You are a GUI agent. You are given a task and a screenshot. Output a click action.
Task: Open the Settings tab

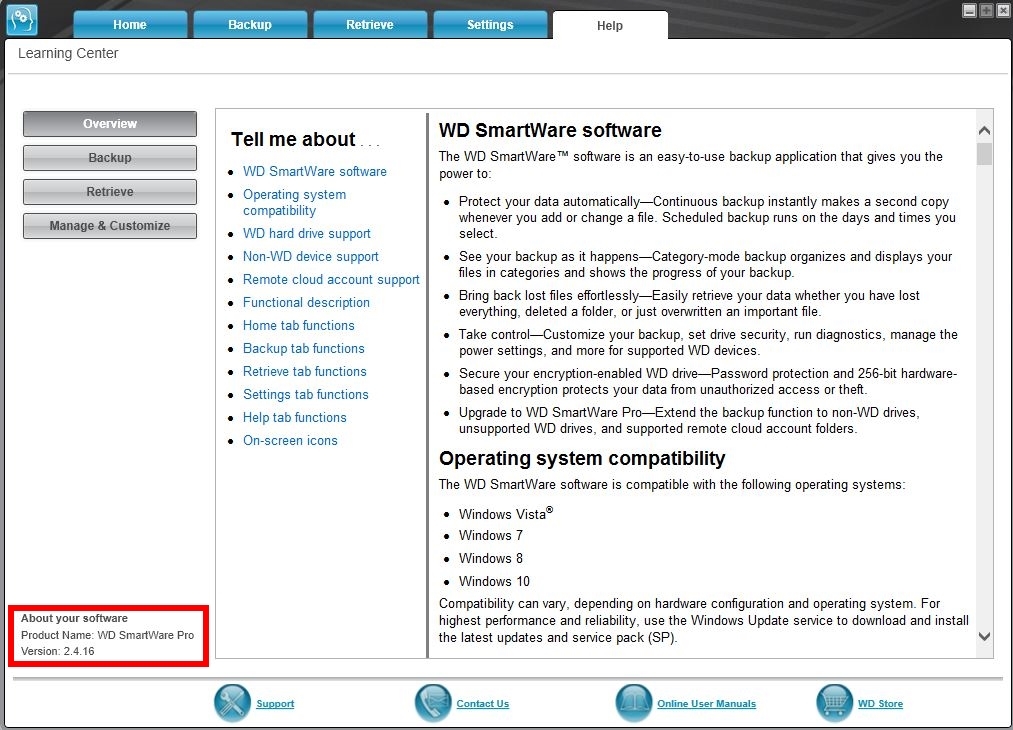point(490,25)
